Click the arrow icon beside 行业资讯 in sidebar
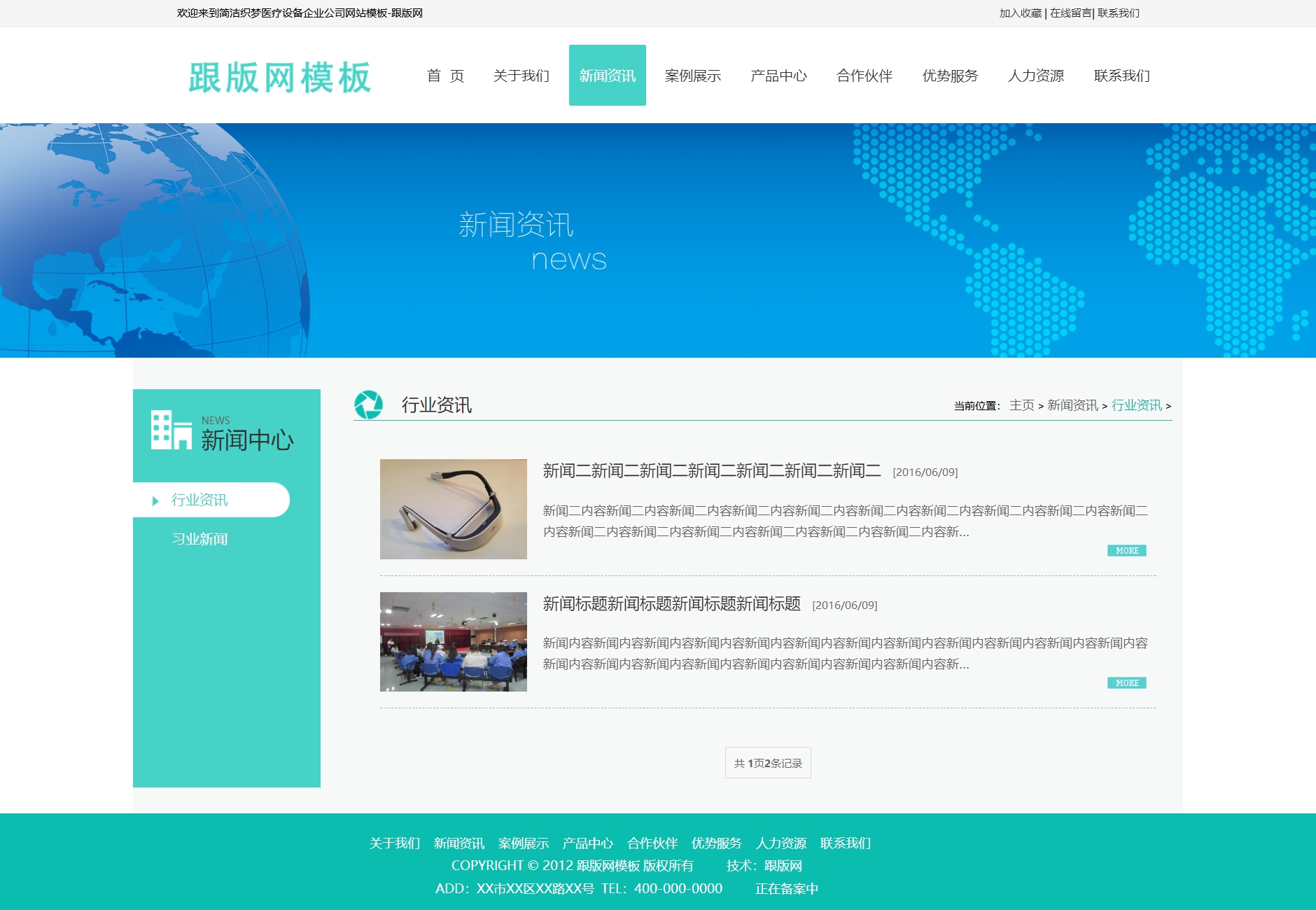Image resolution: width=1316 pixels, height=910 pixels. click(155, 501)
